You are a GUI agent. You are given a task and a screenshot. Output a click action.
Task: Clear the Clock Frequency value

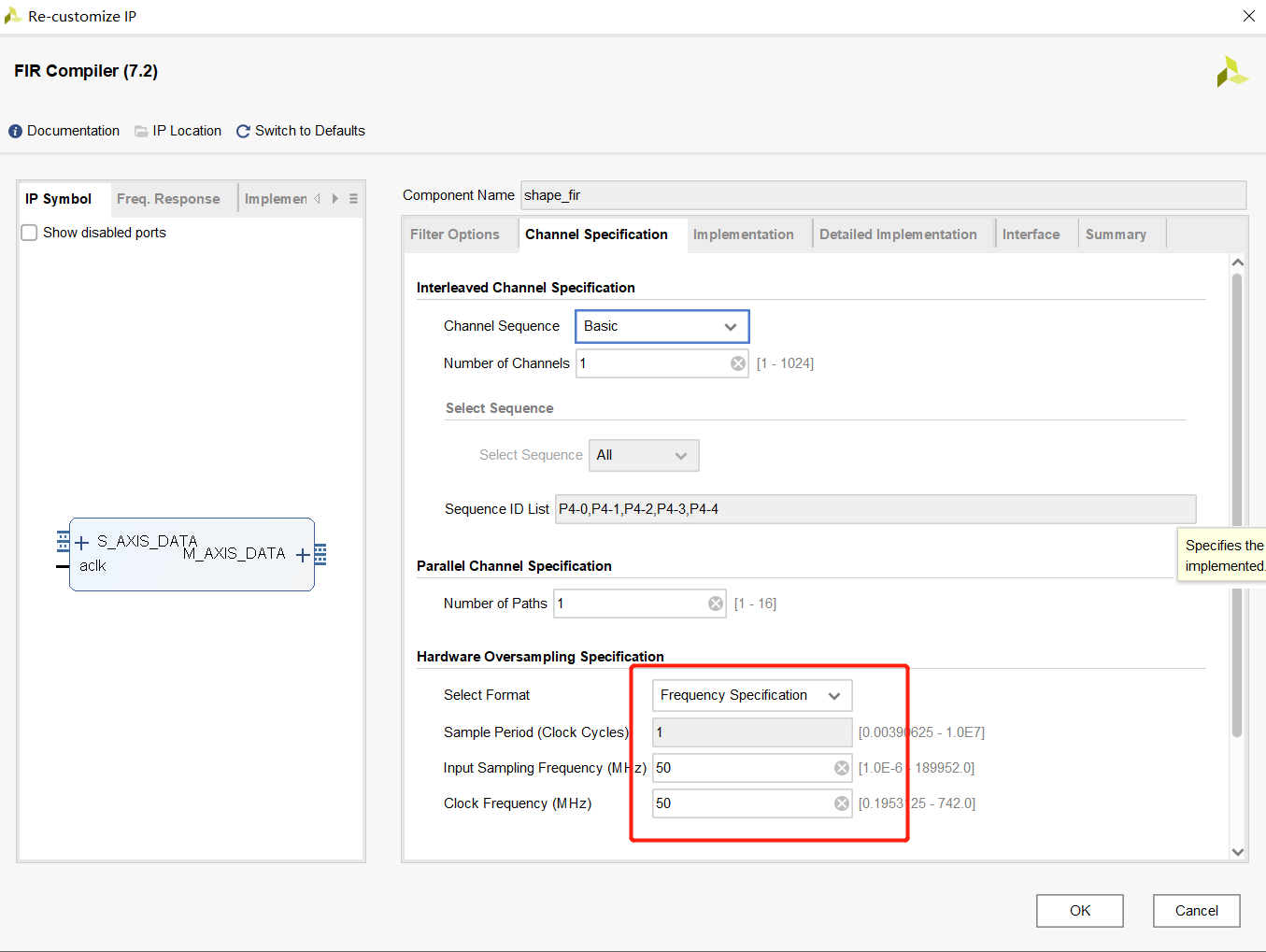[841, 803]
